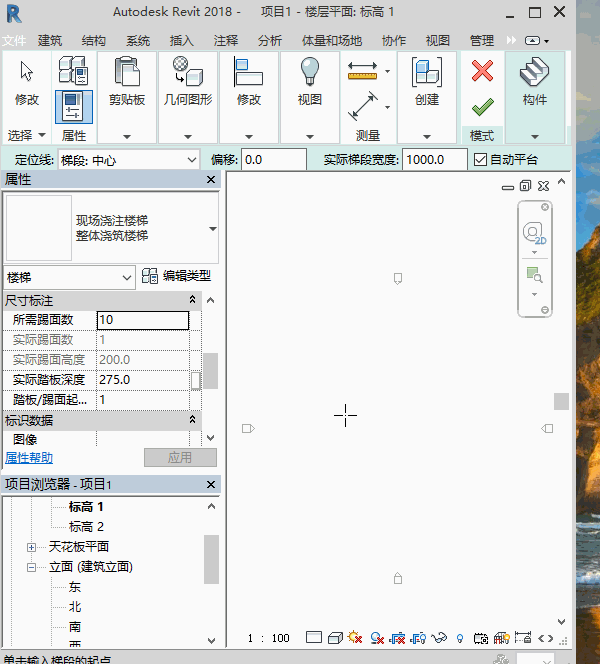Click the 修改 arrow cursor tool
Image resolution: width=600 pixels, height=664 pixels.
(27, 78)
